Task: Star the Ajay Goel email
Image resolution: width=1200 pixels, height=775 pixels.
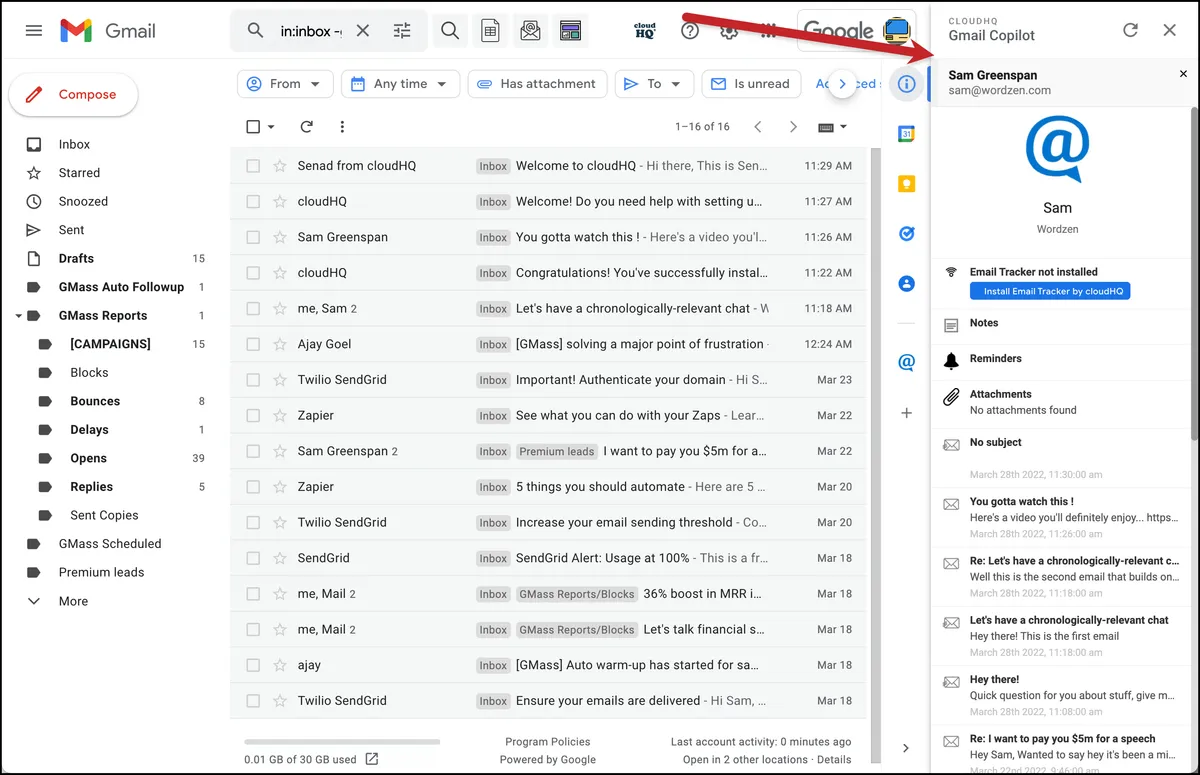Action: (280, 344)
